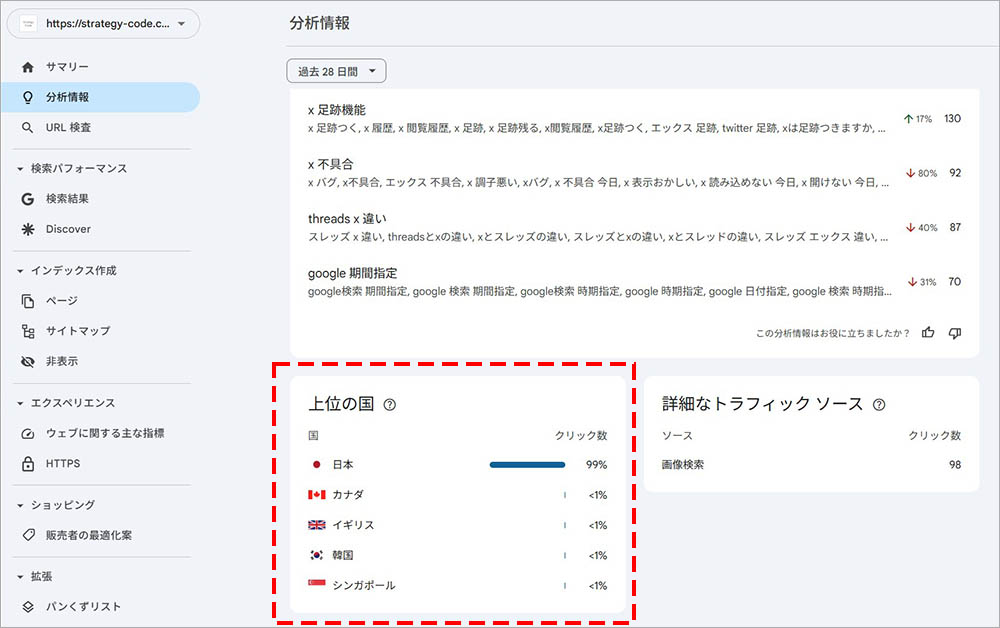Open the 分析情報 menu item

pyautogui.click(x=68, y=97)
